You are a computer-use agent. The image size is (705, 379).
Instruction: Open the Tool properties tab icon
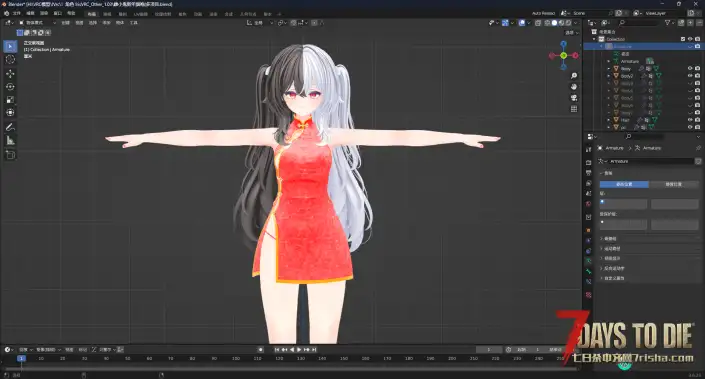(x=589, y=150)
